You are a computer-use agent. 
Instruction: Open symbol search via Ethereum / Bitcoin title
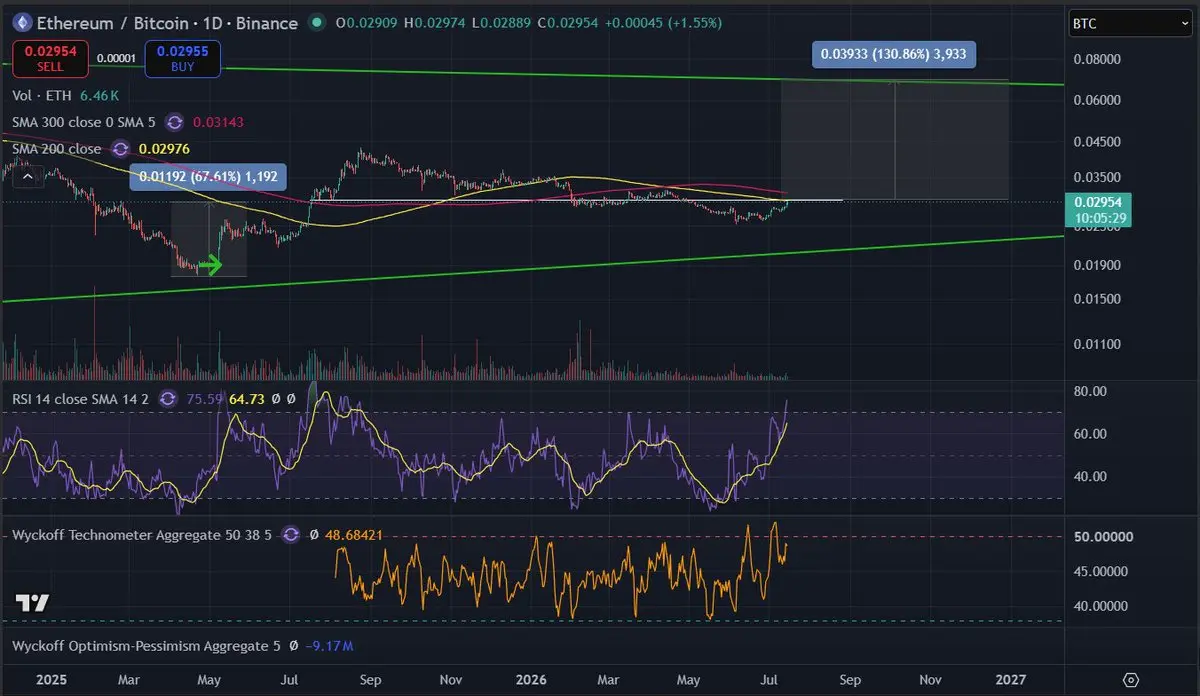167,22
